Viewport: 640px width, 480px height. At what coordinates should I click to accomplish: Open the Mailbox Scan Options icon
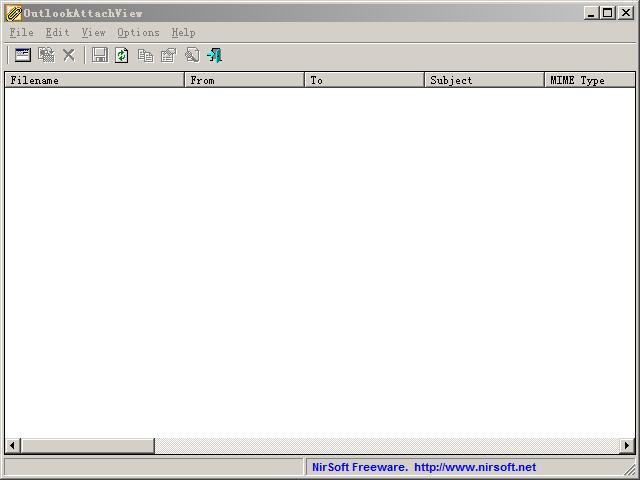pyautogui.click(x=22, y=55)
